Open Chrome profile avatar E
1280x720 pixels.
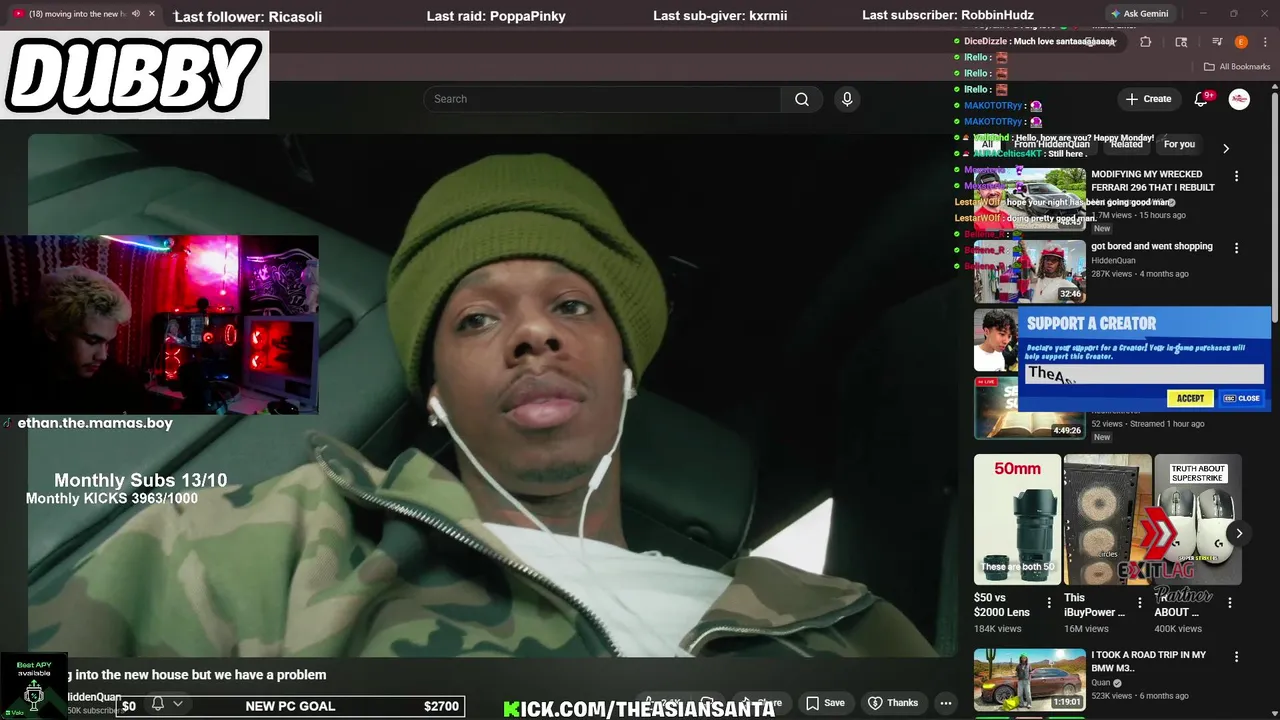1241,42
